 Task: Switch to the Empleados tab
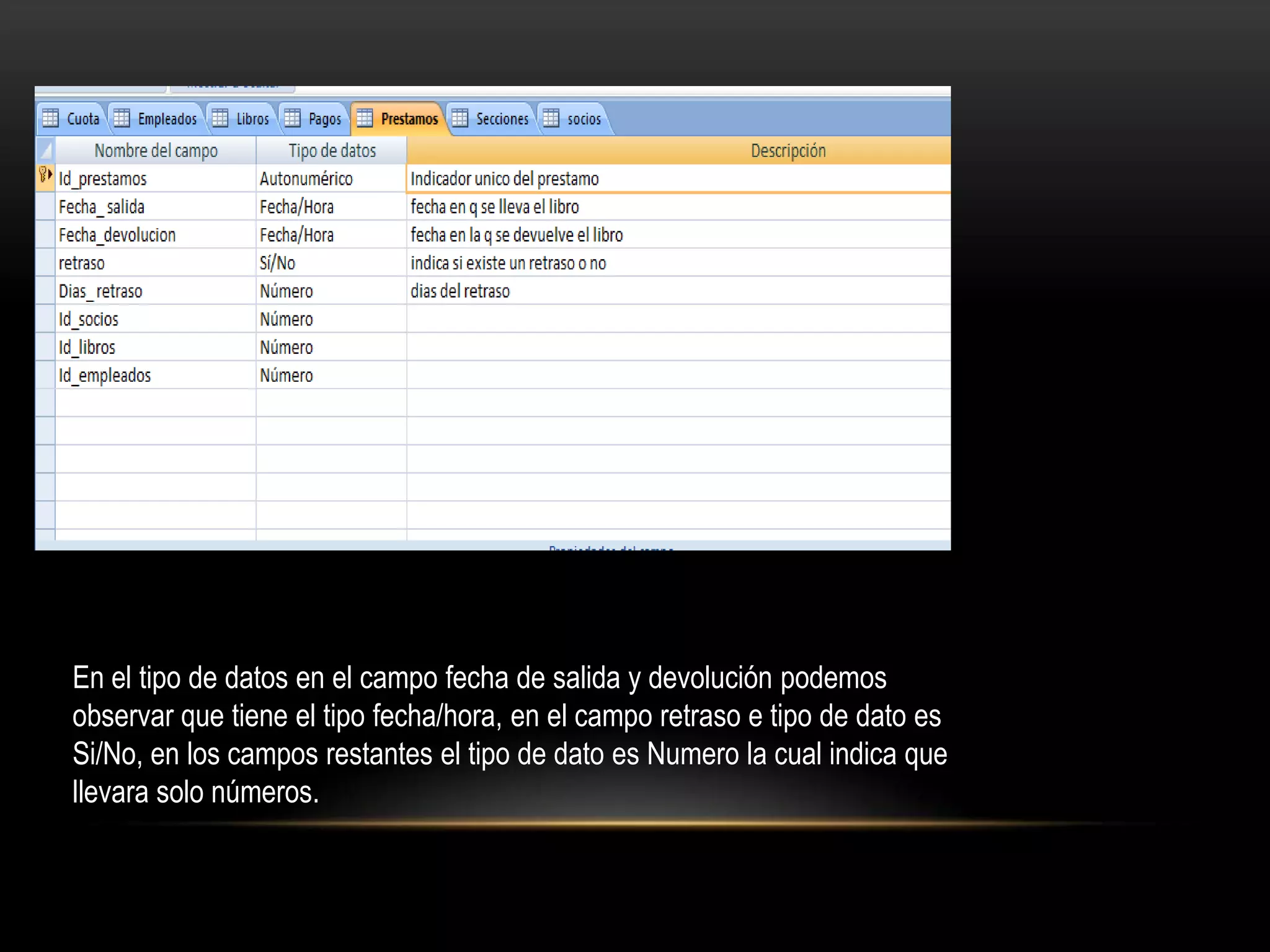[x=167, y=119]
